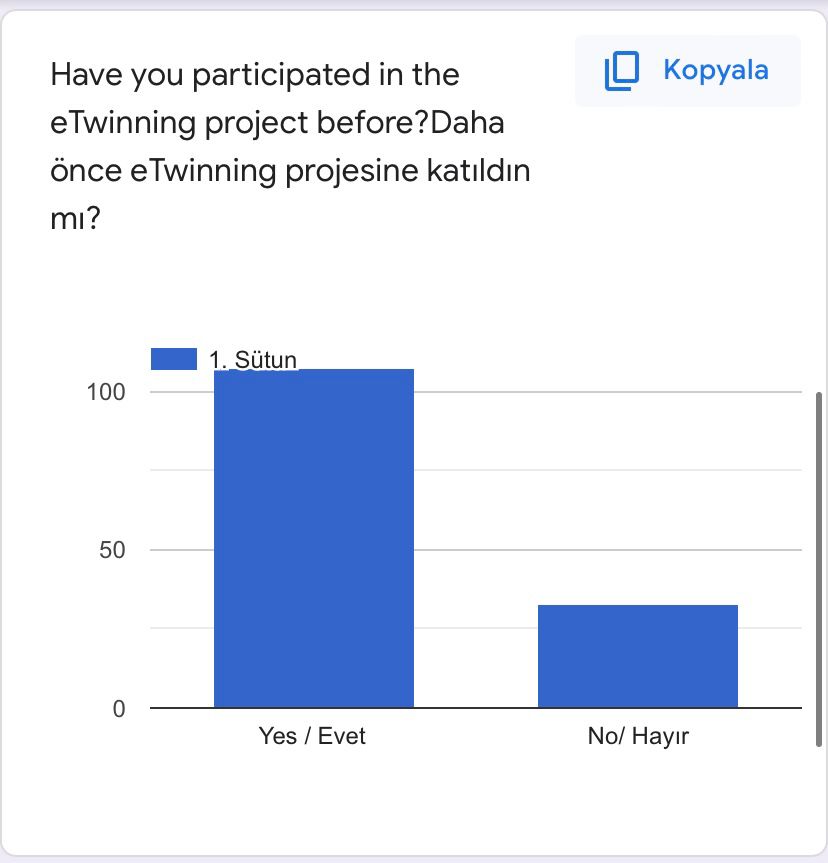Select the question title text
Image resolution: width=828 pixels, height=863 pixels.
(290, 145)
